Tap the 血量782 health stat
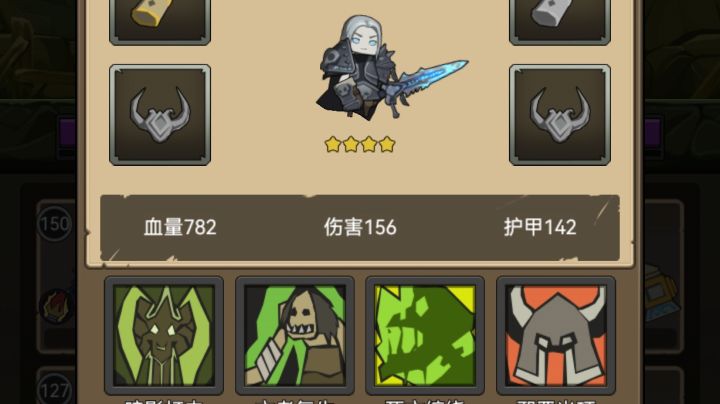 coord(180,227)
